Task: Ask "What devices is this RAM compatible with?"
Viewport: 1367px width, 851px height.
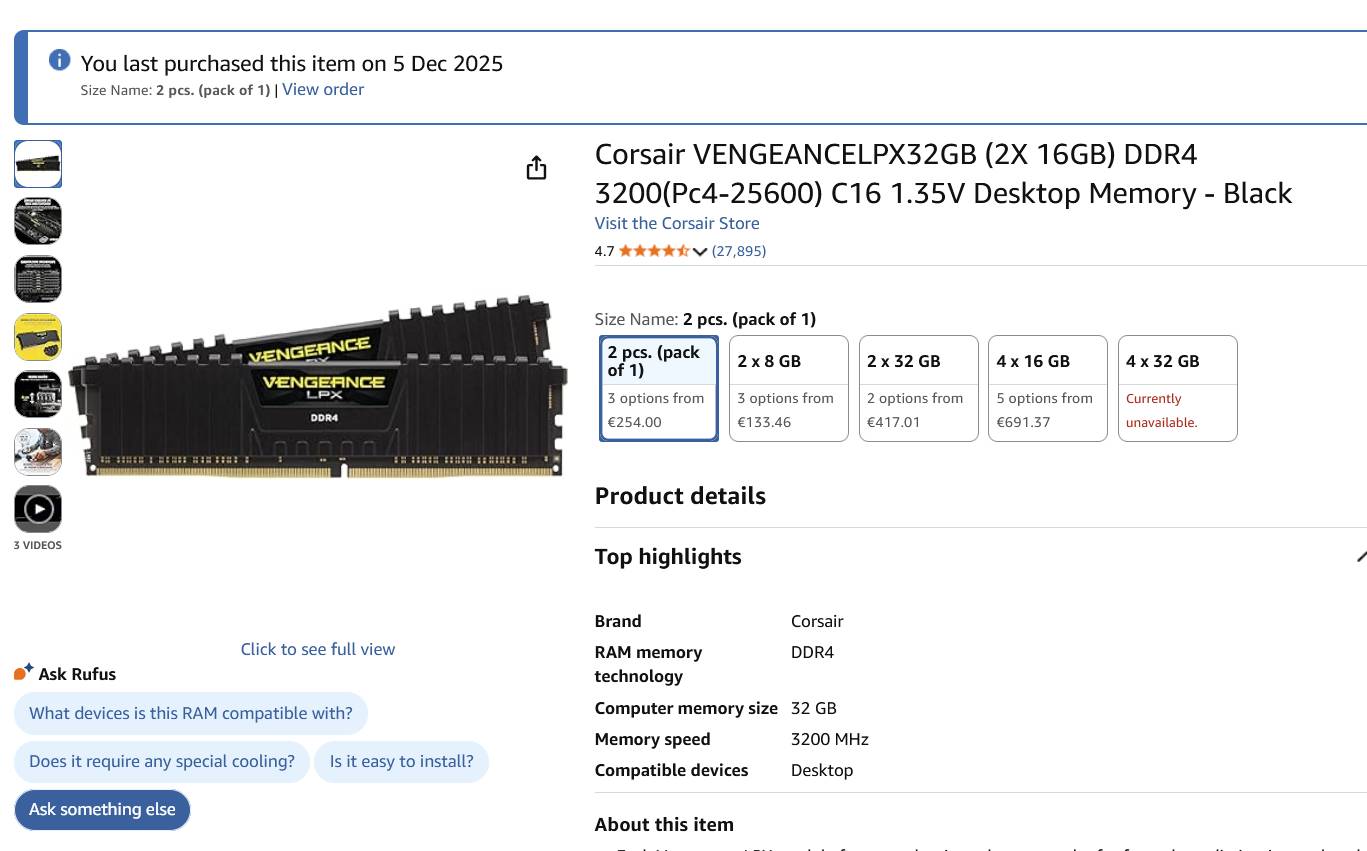Action: [191, 714]
